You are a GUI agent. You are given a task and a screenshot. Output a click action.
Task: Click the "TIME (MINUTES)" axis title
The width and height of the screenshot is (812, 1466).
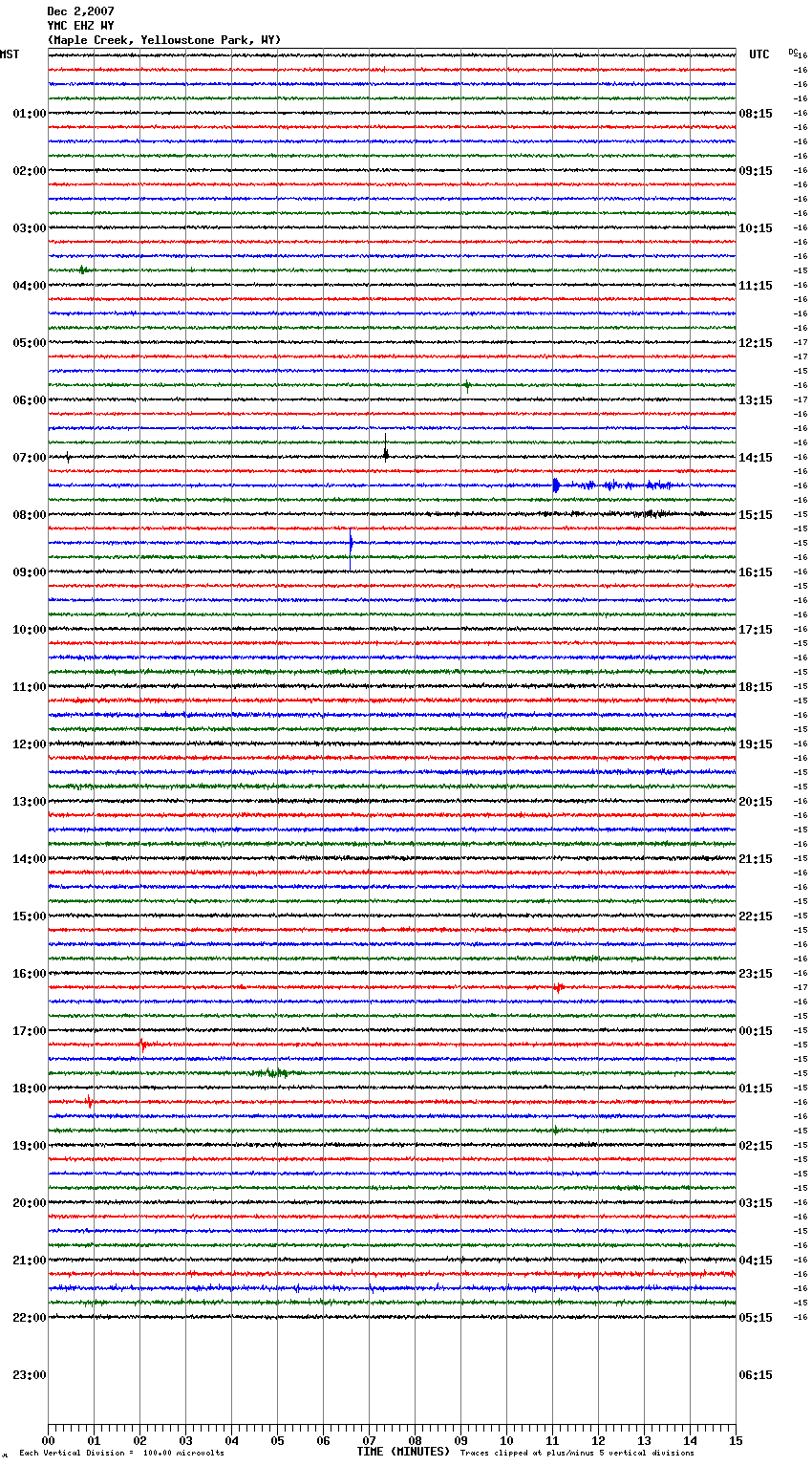point(403,1452)
